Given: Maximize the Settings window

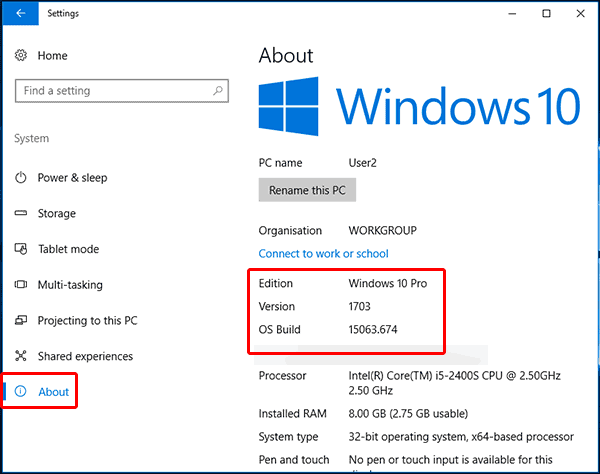Looking at the screenshot, I should point(546,14).
